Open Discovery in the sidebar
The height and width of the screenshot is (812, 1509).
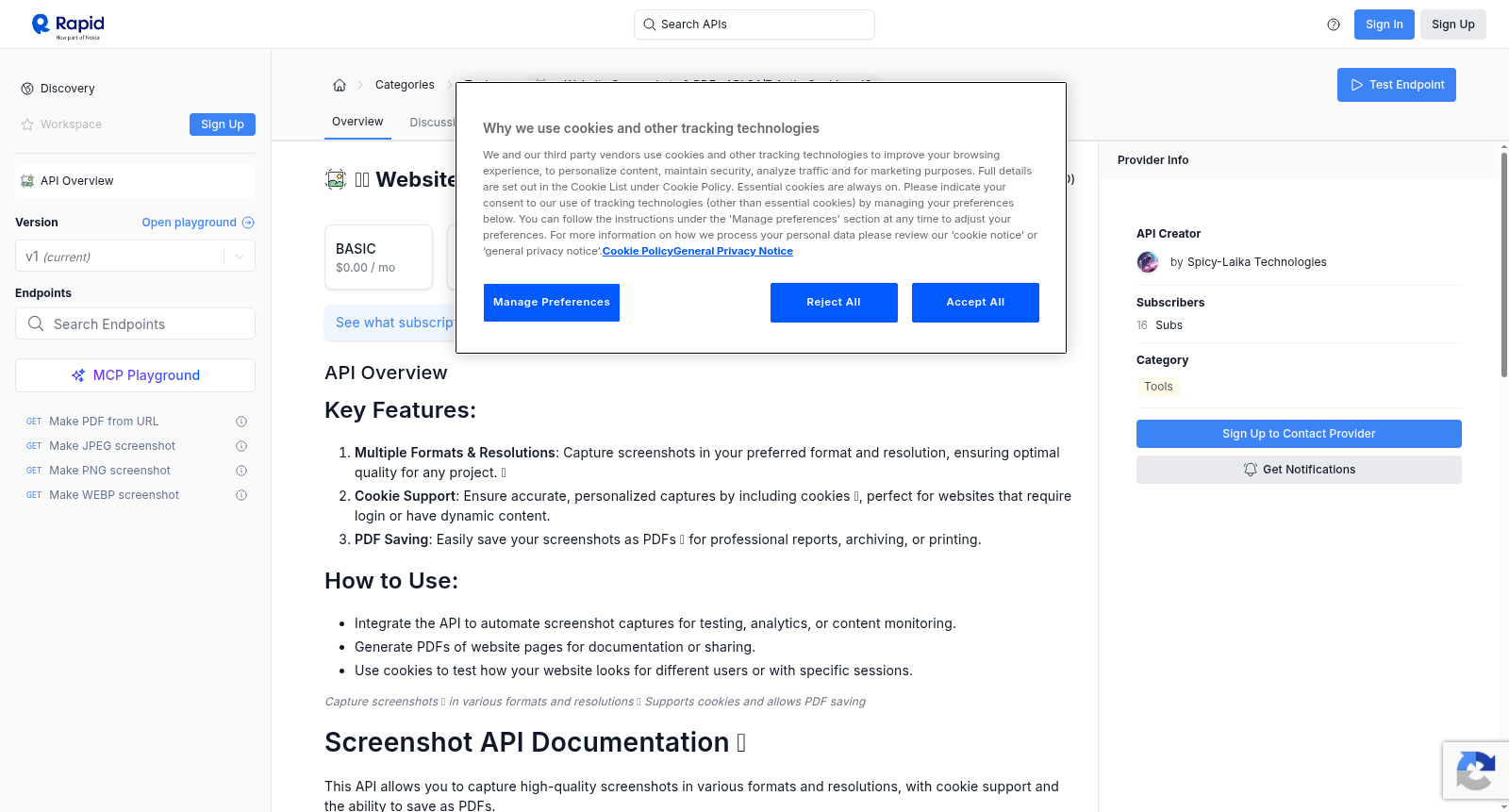[68, 89]
